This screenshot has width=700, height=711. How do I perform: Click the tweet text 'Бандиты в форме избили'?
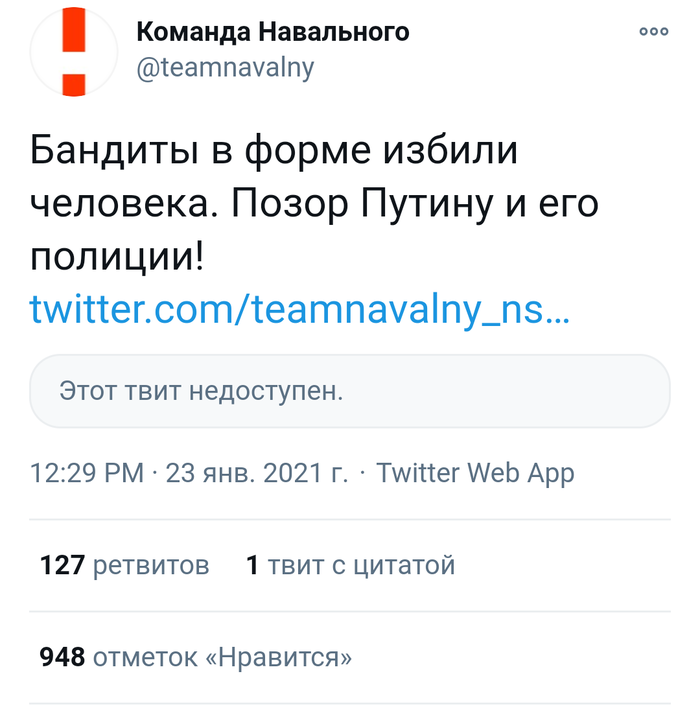click(275, 151)
